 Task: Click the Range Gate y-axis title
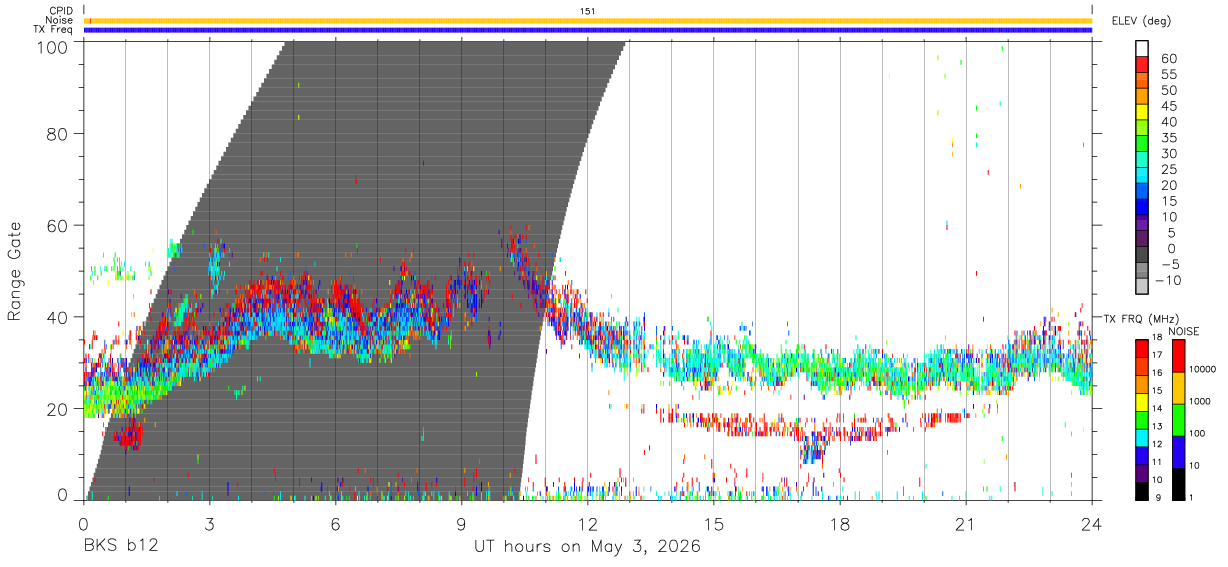tap(15, 271)
